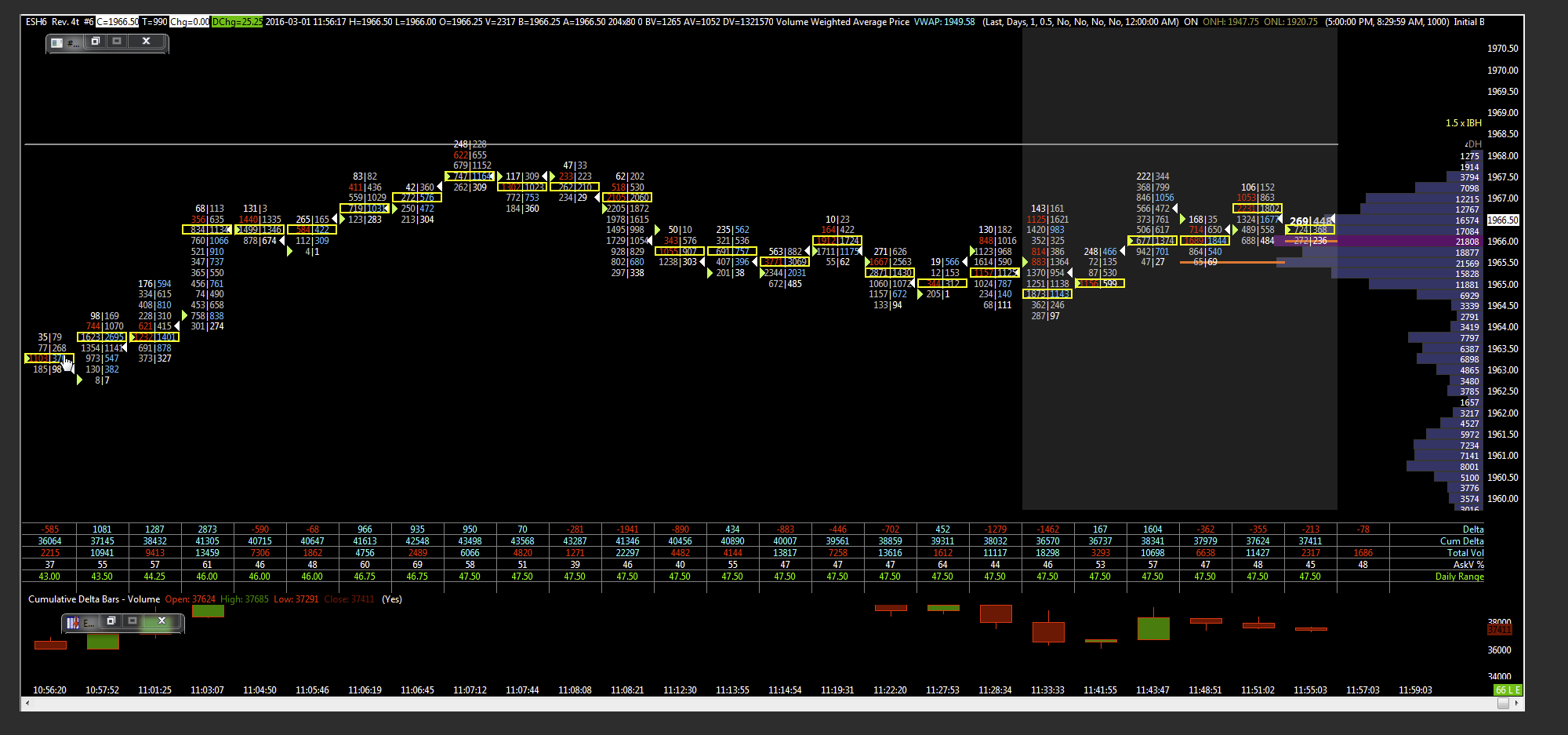Image resolution: width=1568 pixels, height=735 pixels.
Task: Click the highlighted 1966.50 current price label
Action: [x=1503, y=220]
